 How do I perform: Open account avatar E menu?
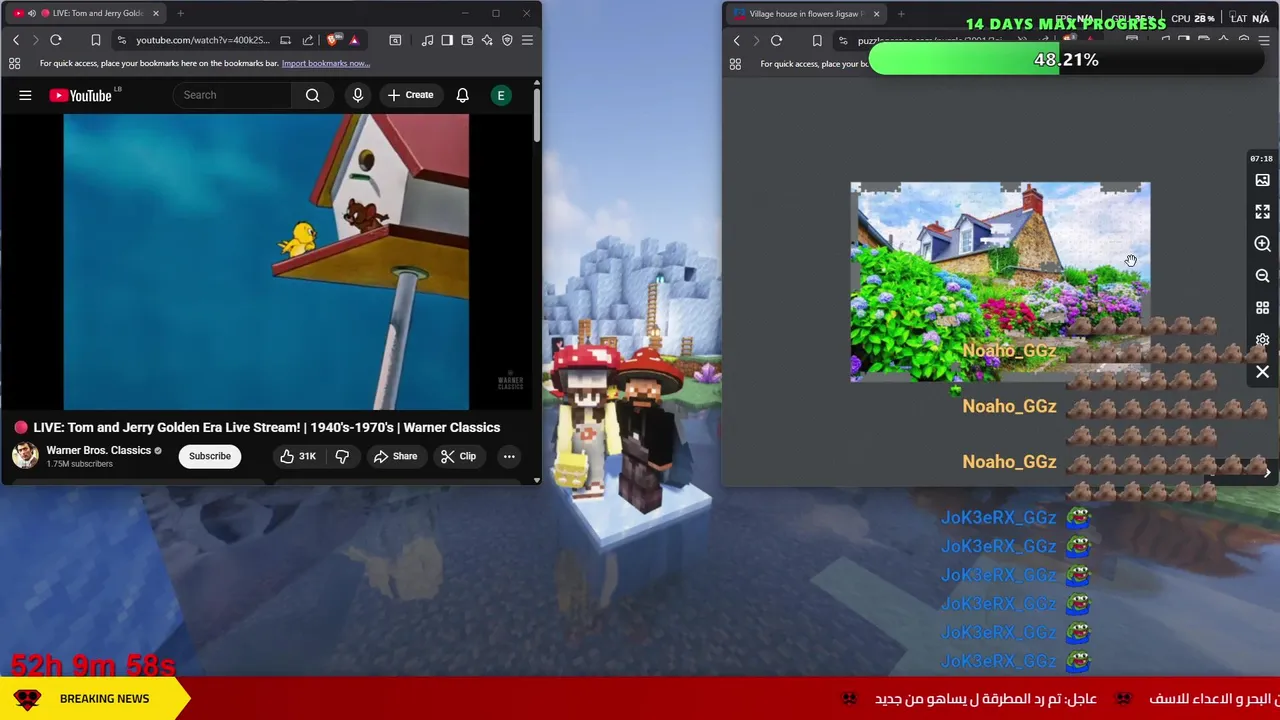tap(501, 95)
